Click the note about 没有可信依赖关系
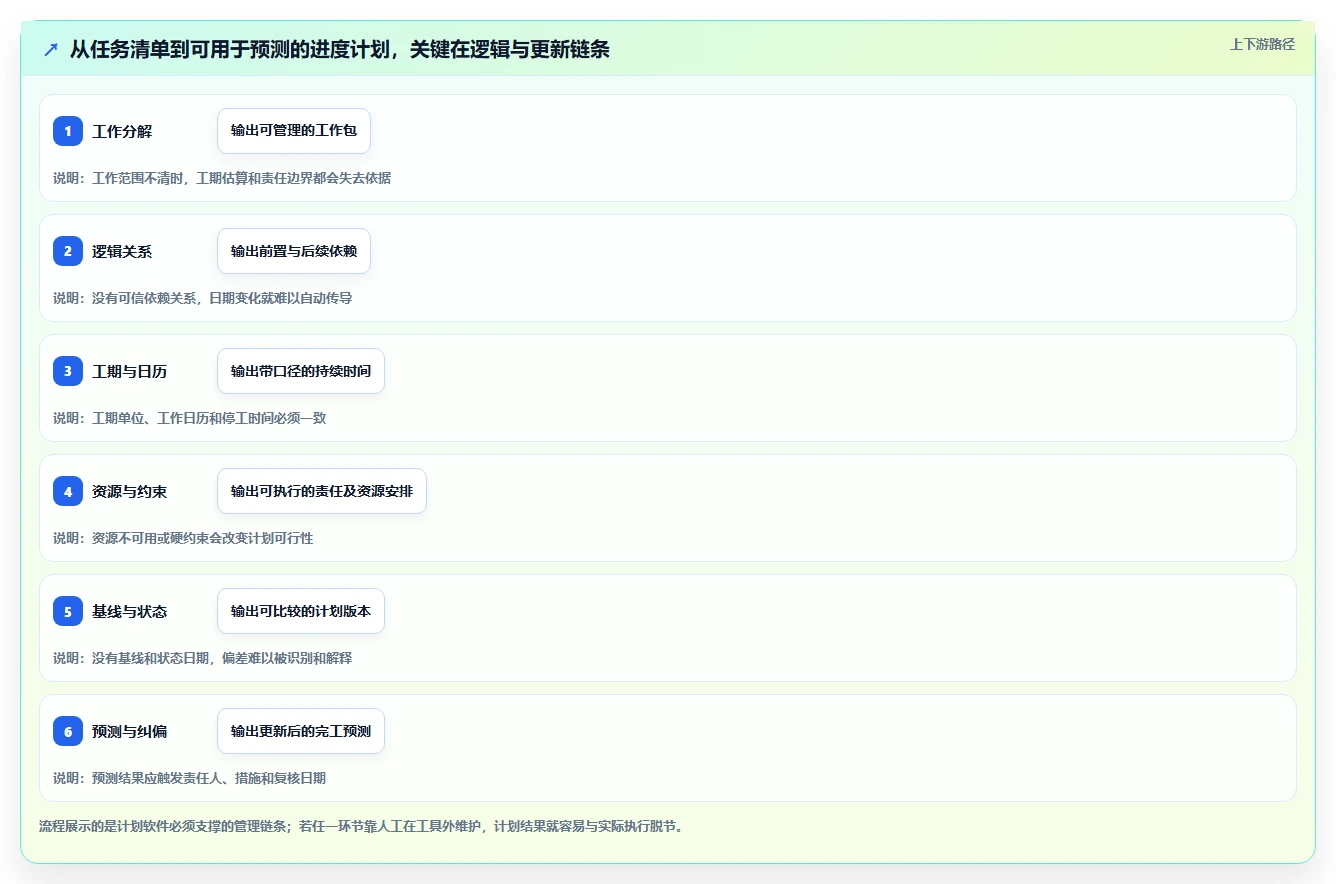Screen dimensions: 1336x884 point(203,298)
